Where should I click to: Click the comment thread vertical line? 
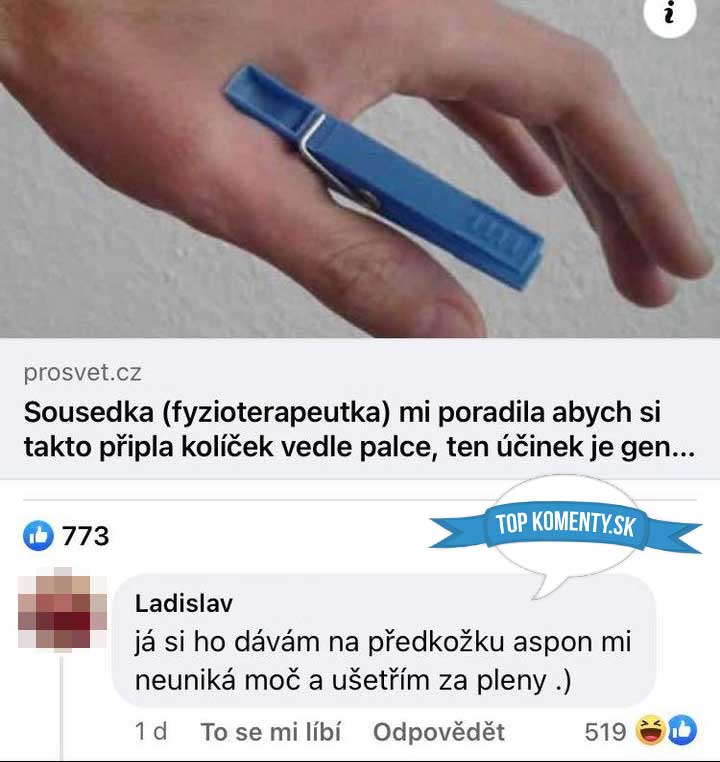[x=62, y=708]
